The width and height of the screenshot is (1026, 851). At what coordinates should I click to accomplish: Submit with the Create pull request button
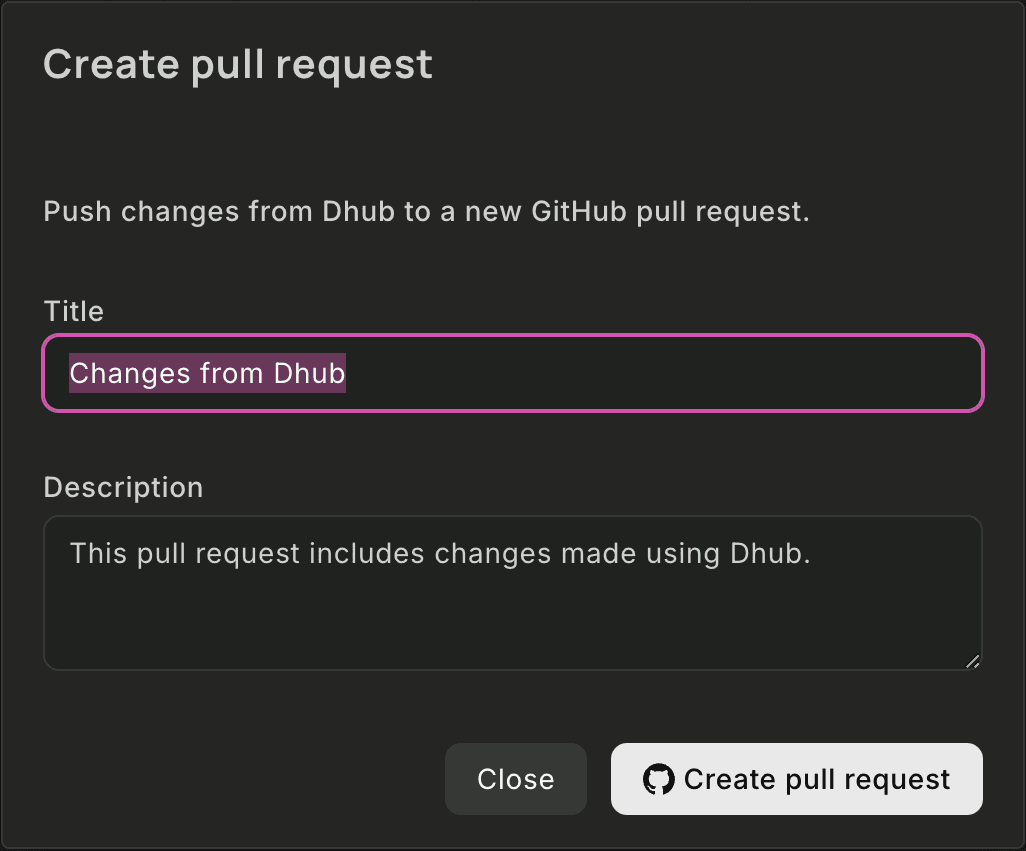coord(797,779)
